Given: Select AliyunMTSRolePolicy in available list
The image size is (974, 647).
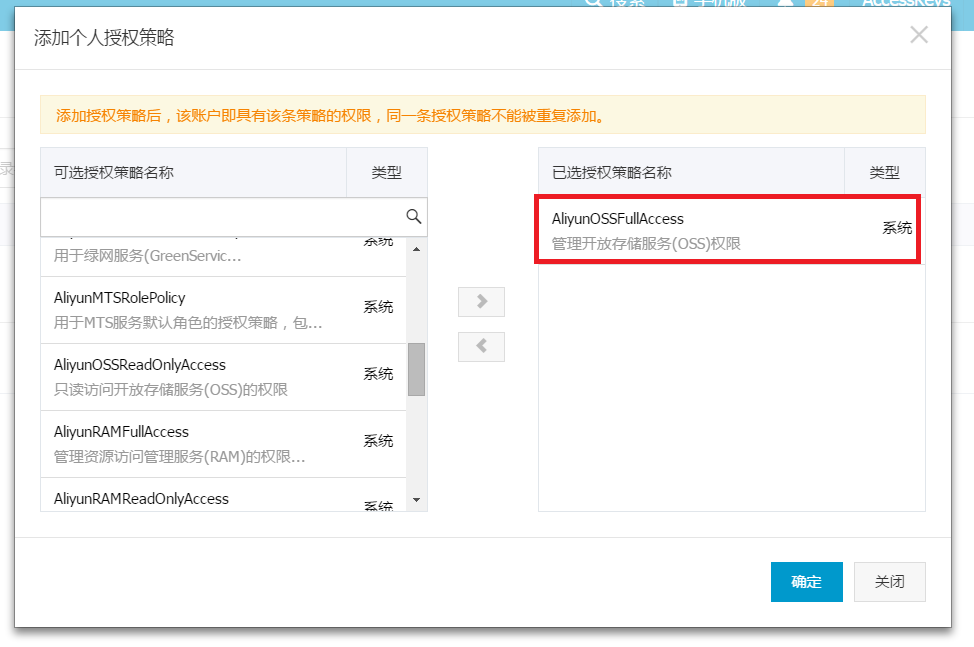Looking at the screenshot, I should click(x=224, y=310).
